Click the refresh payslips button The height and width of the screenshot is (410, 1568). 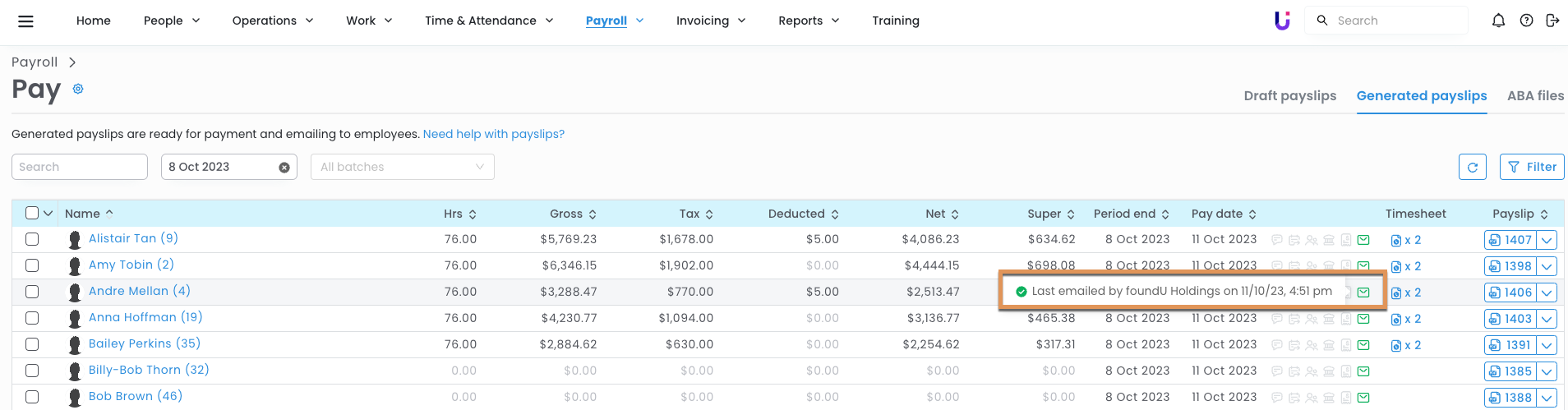coord(1472,167)
